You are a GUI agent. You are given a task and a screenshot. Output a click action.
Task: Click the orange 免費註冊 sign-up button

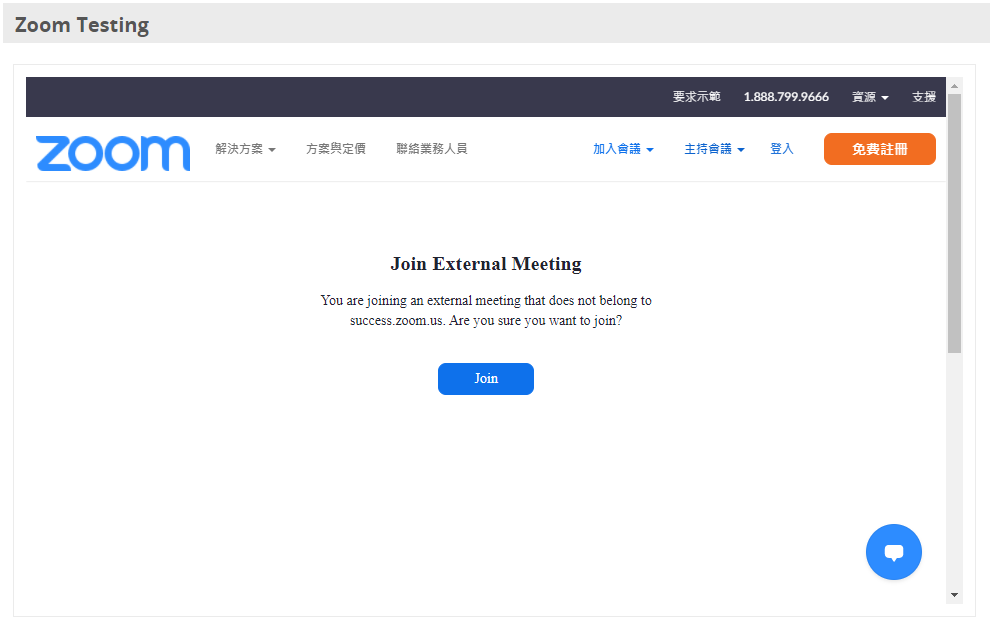880,149
